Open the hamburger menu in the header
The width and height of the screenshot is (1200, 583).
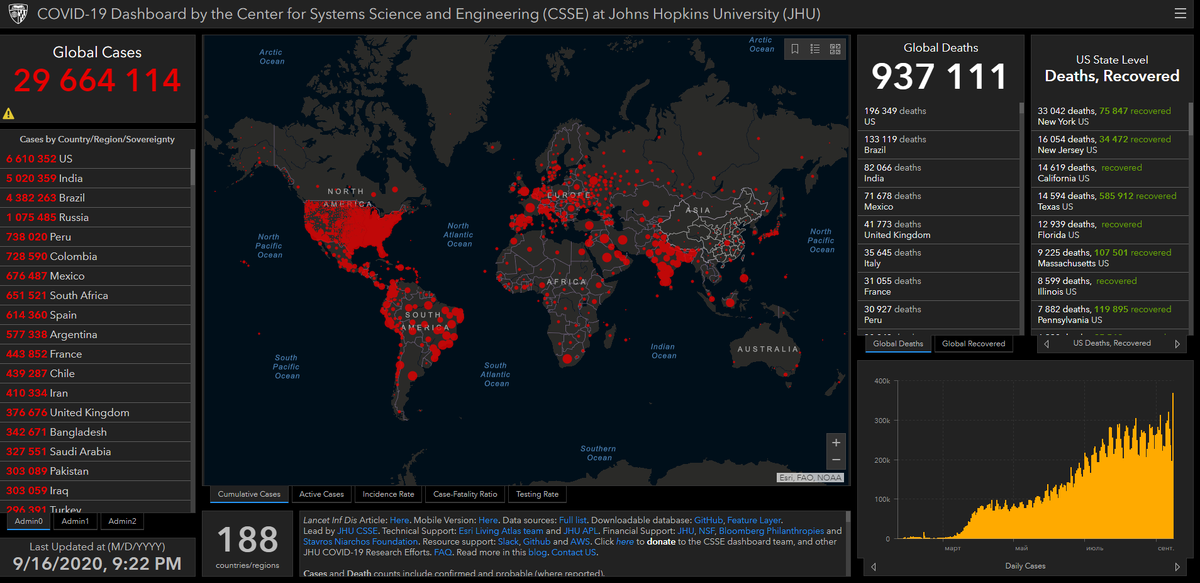(1180, 15)
